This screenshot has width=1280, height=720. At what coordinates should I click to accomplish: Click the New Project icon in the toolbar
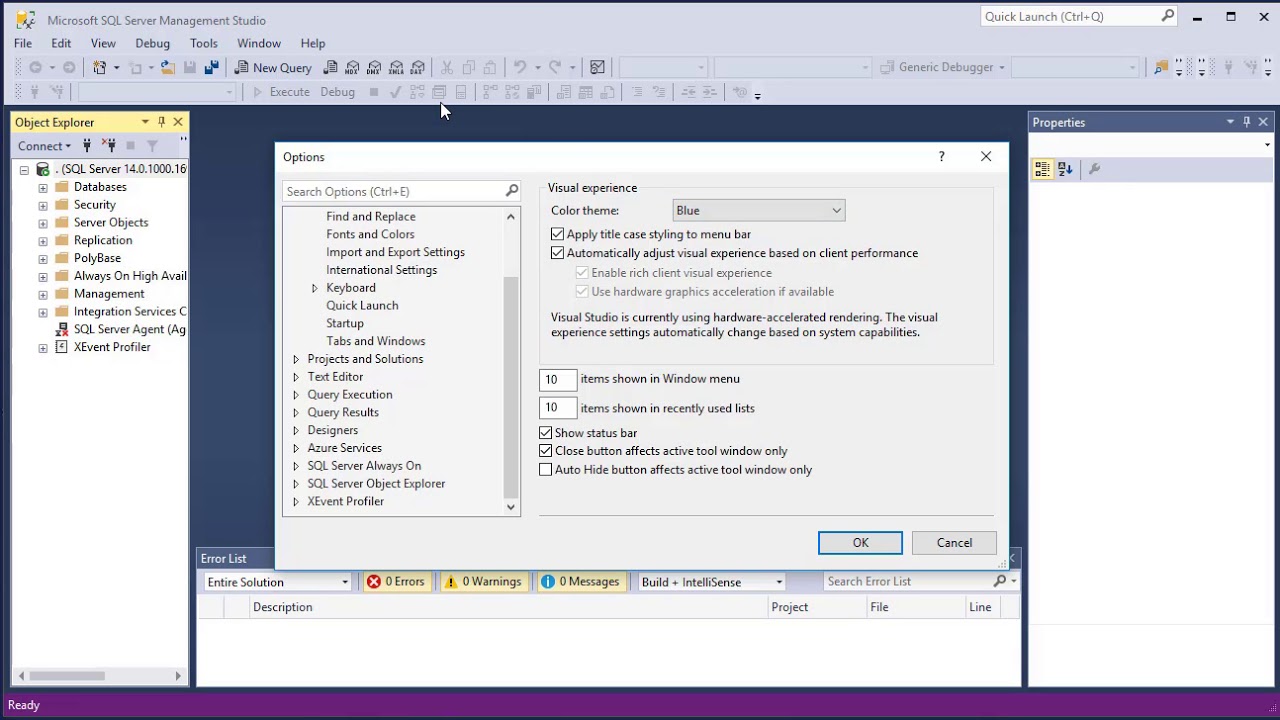tap(100, 68)
